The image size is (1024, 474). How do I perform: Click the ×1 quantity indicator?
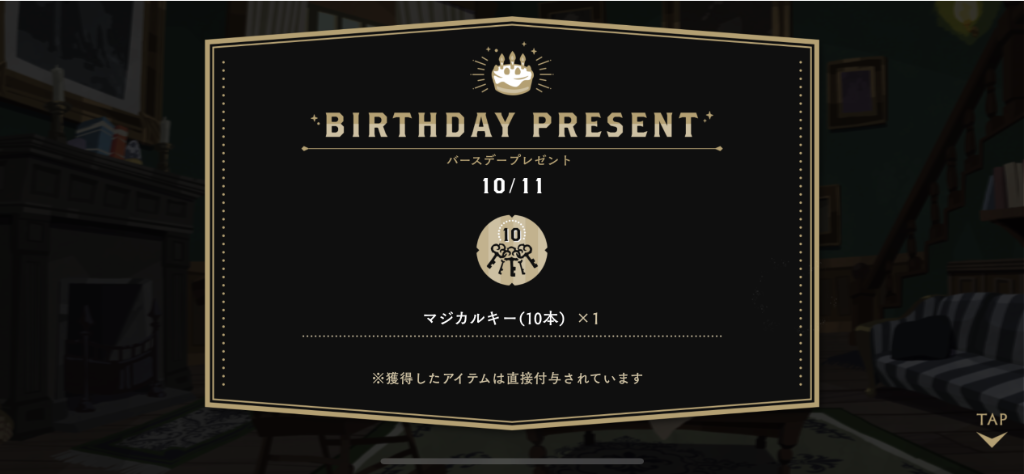(x=589, y=319)
